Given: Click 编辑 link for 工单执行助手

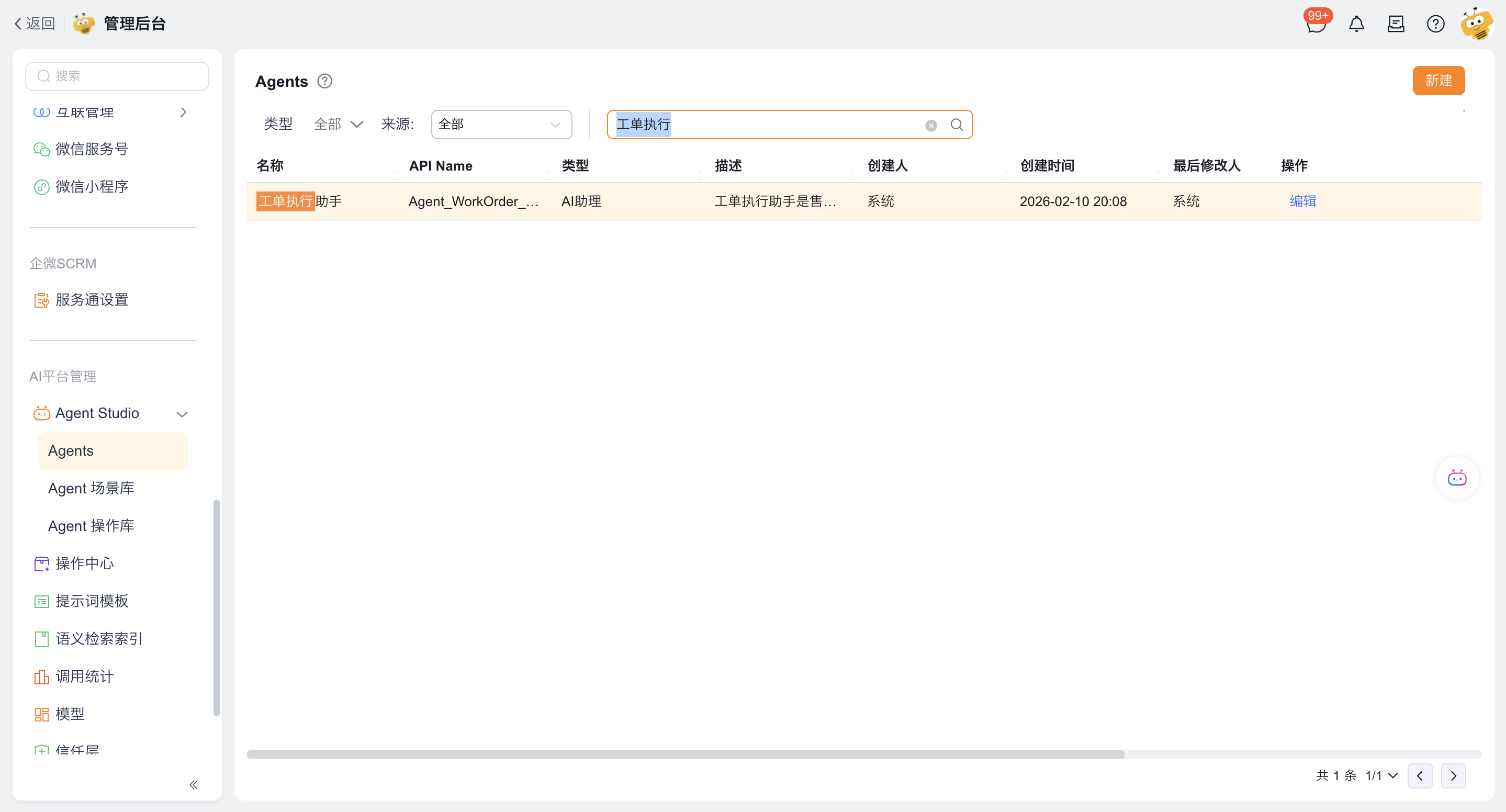Looking at the screenshot, I should pyautogui.click(x=1302, y=201).
